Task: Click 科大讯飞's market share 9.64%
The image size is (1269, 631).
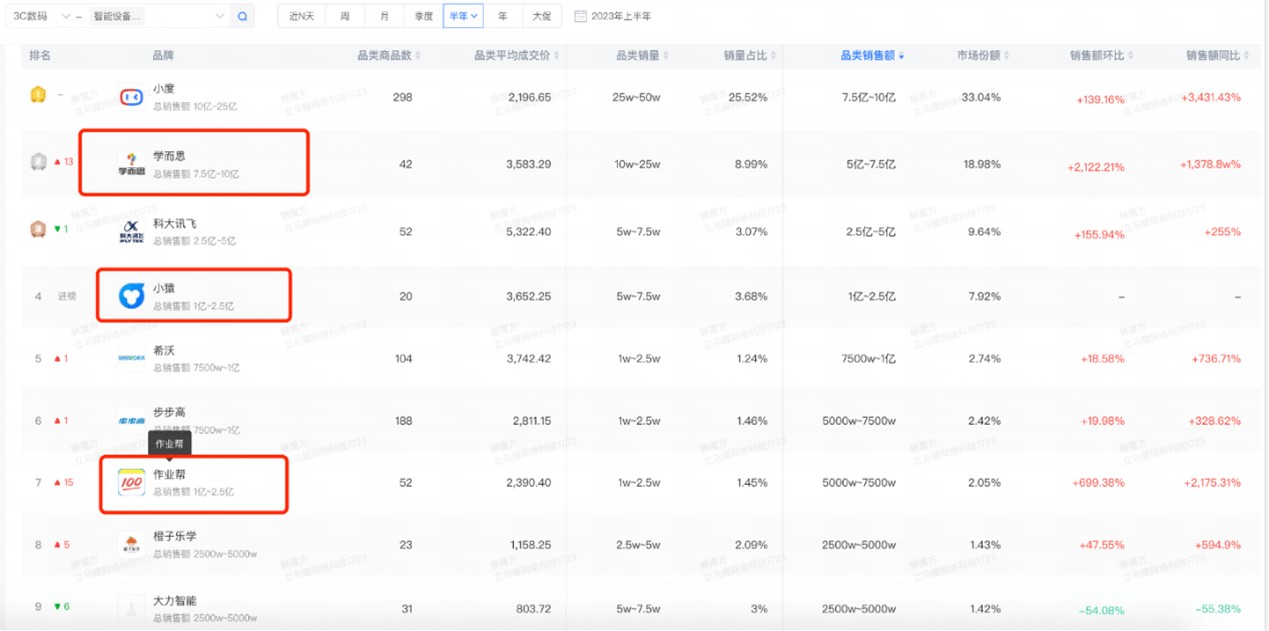Action: [984, 232]
